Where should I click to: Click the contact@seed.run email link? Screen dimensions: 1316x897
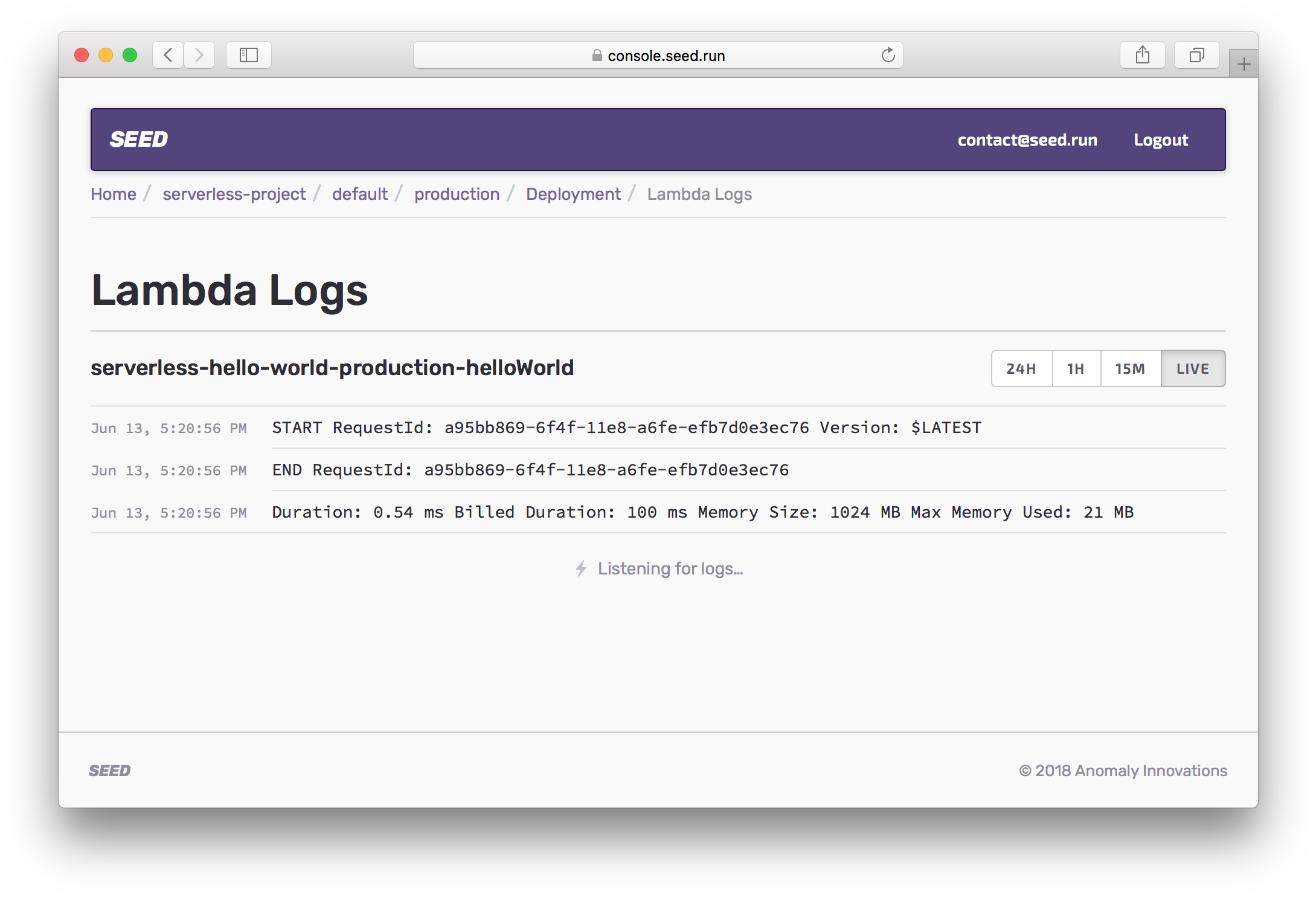[x=1028, y=140]
